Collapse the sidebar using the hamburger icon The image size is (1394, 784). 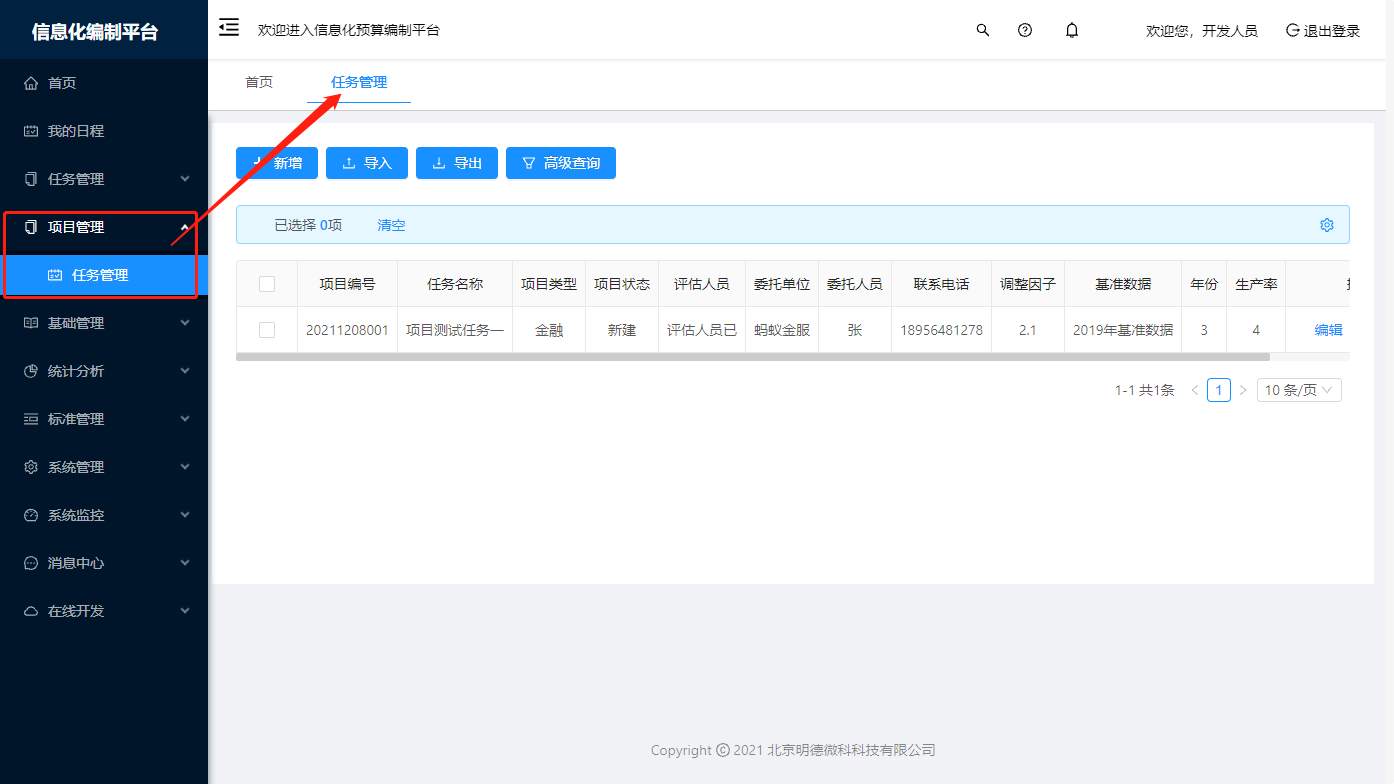click(228, 28)
